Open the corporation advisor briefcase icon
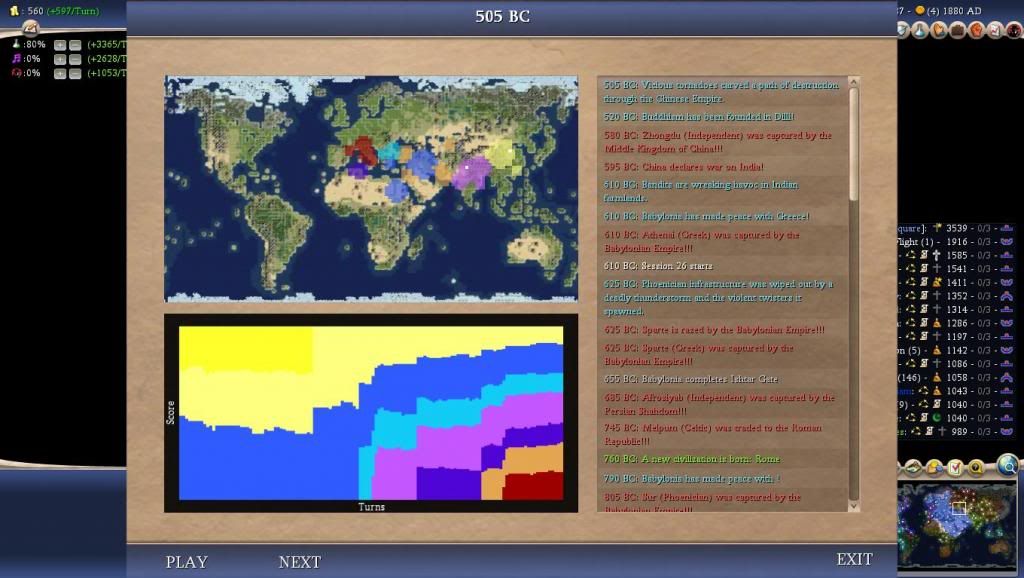The image size is (1024, 578). [957, 29]
